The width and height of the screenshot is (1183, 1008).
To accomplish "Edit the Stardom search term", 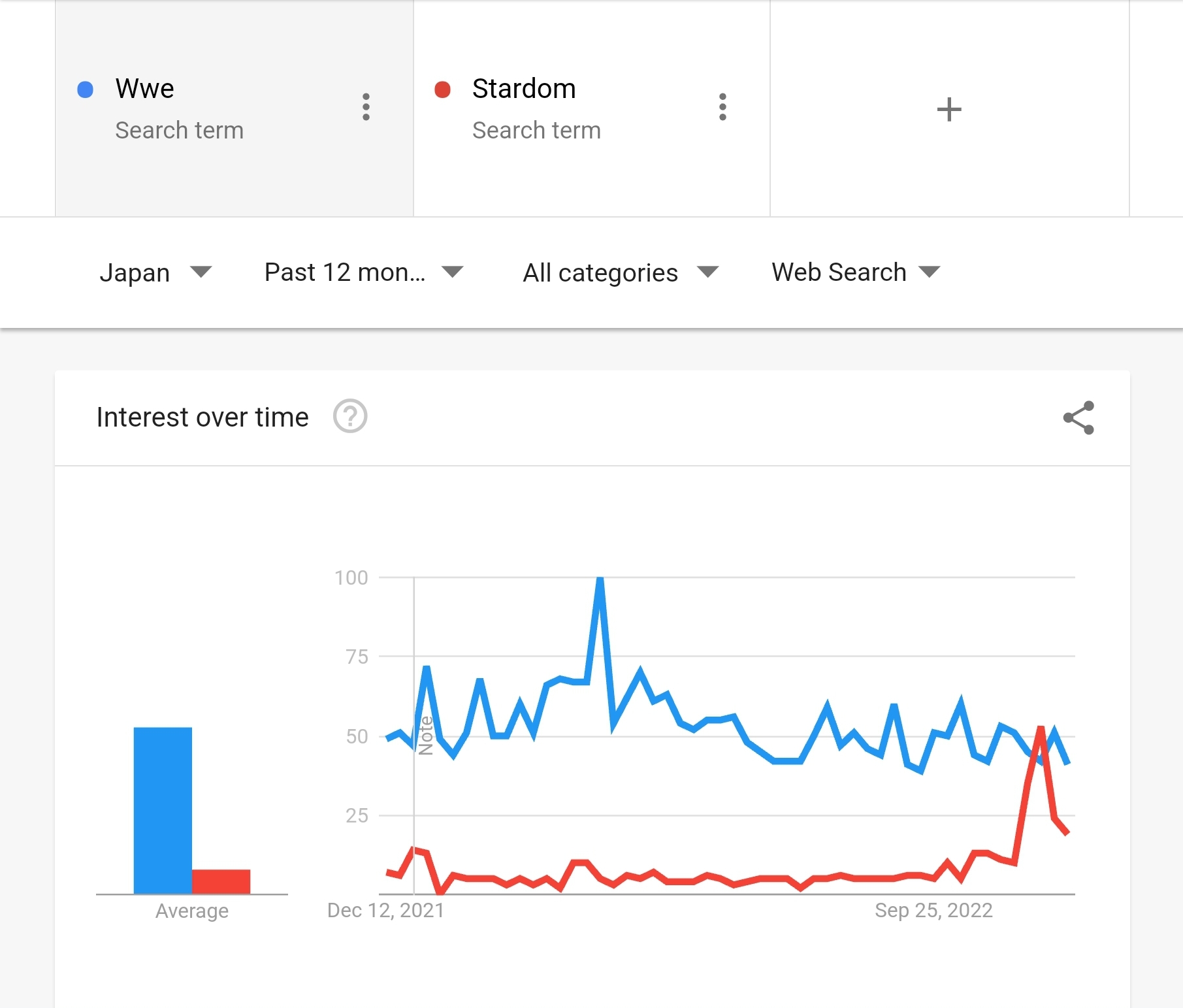I will 524,89.
